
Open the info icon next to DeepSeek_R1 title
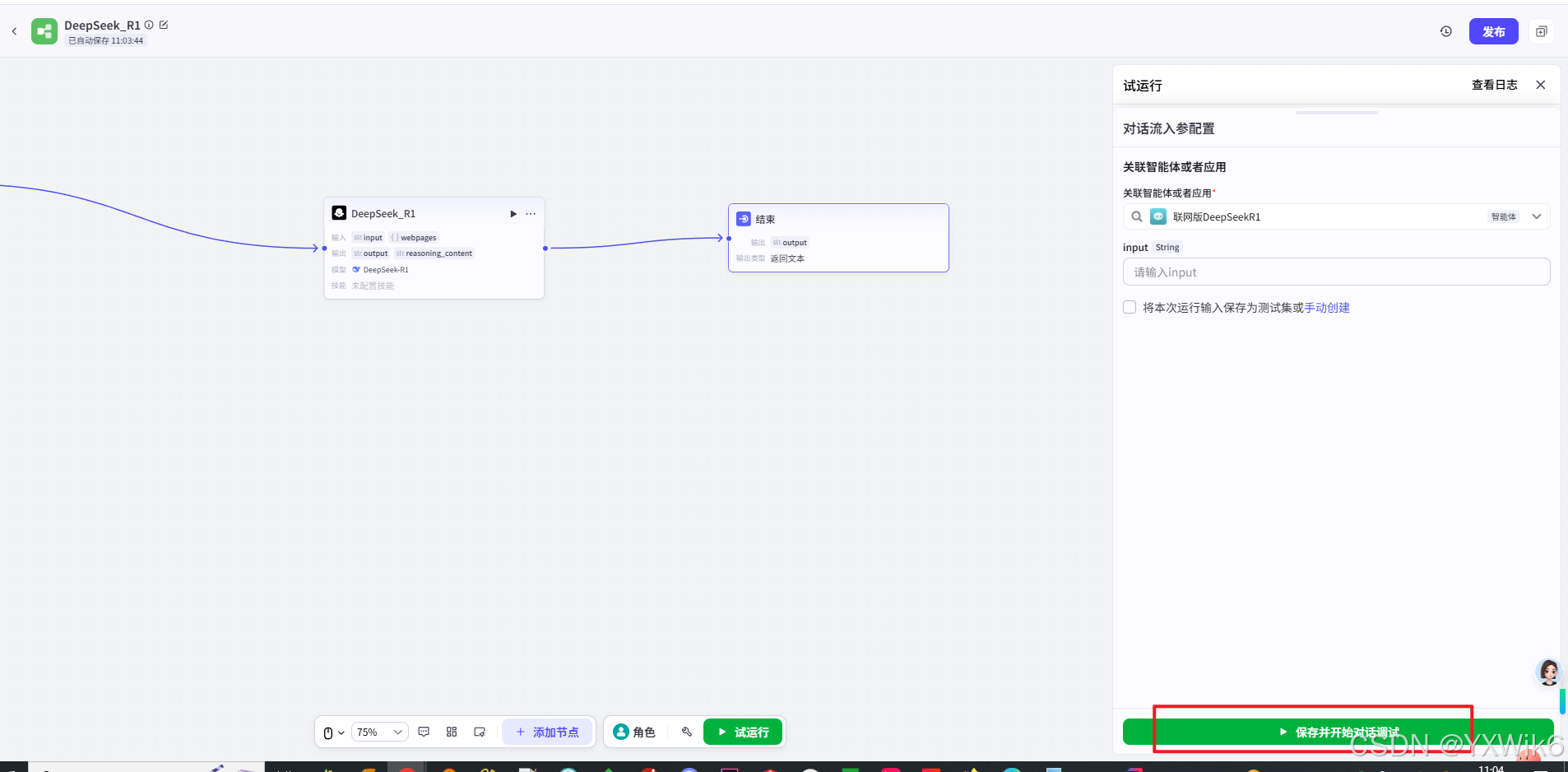pos(149,25)
